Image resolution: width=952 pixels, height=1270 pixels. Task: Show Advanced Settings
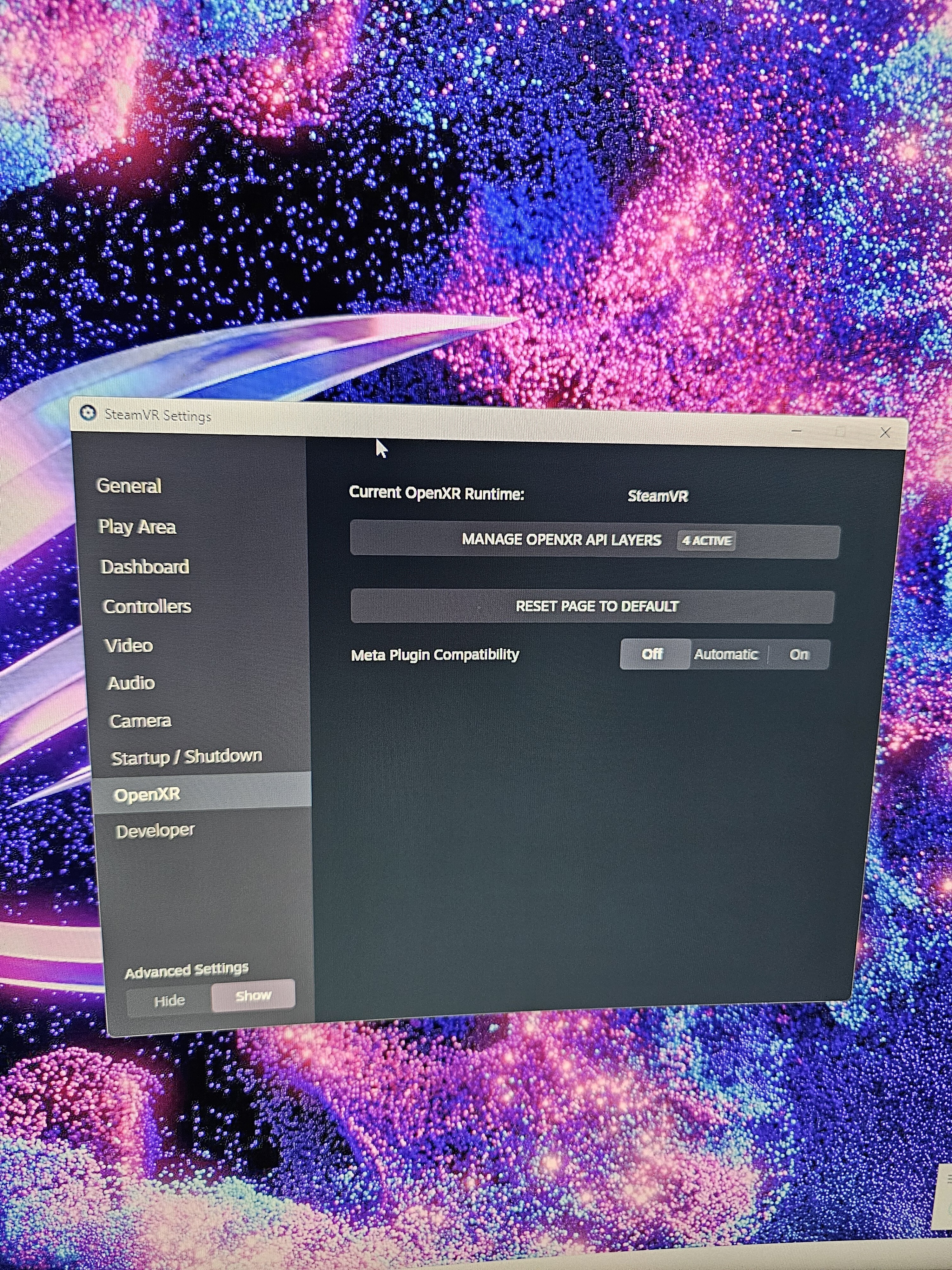click(x=253, y=996)
